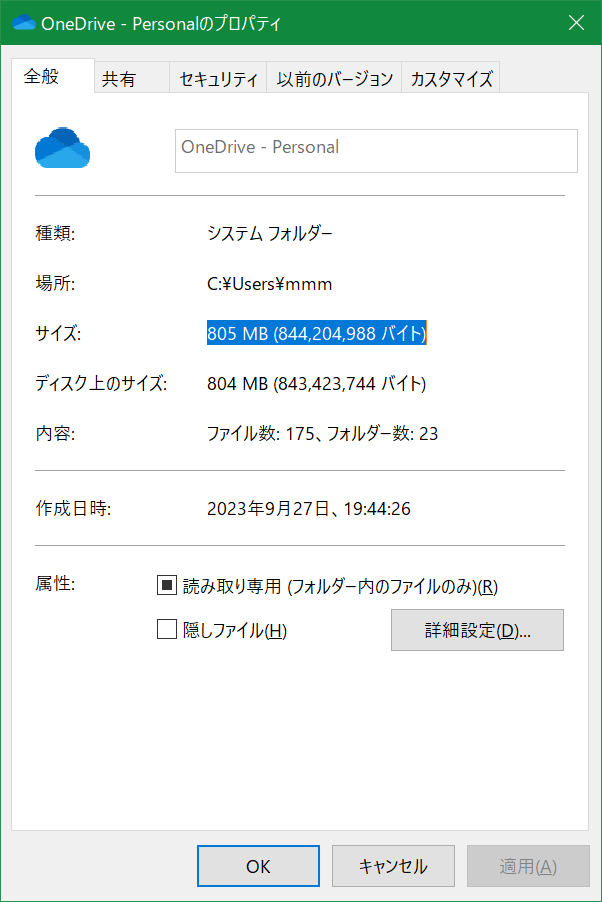Click the OneDrive cloud icon in title bar
Image resolution: width=602 pixels, height=902 pixels.
coord(24,22)
